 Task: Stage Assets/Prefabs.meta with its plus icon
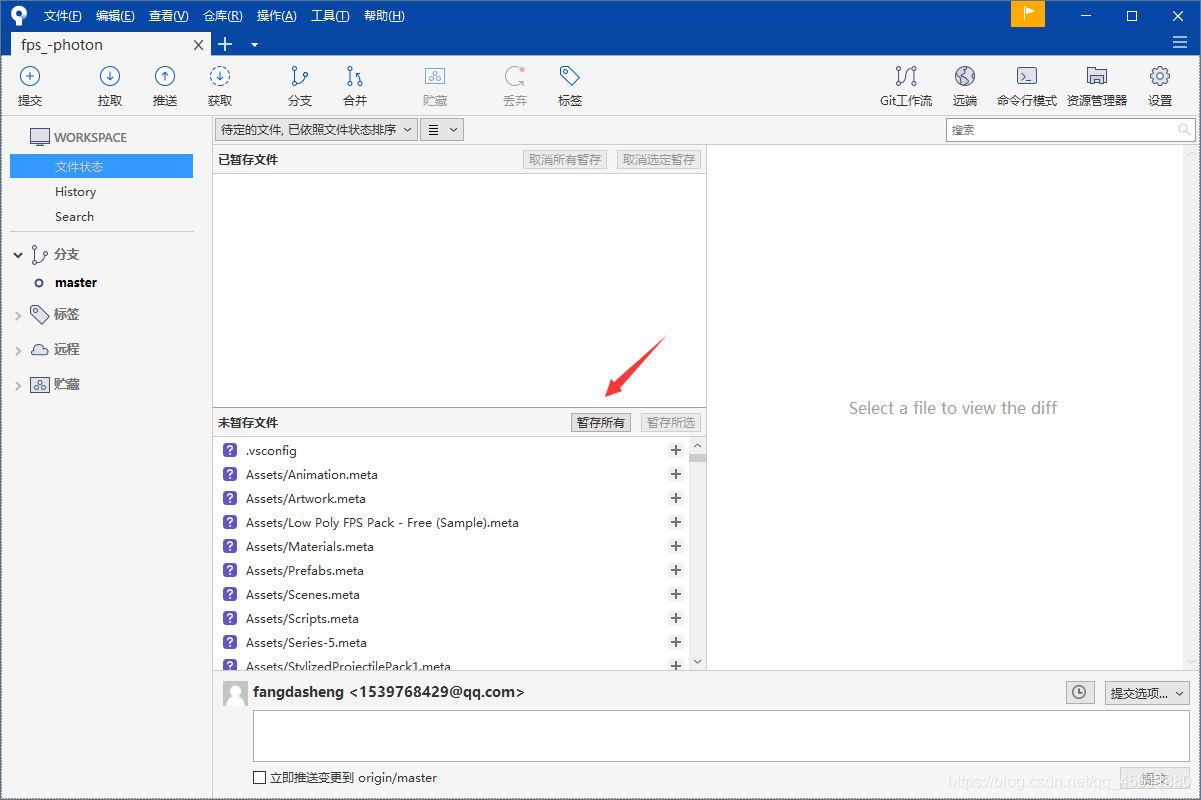(676, 571)
